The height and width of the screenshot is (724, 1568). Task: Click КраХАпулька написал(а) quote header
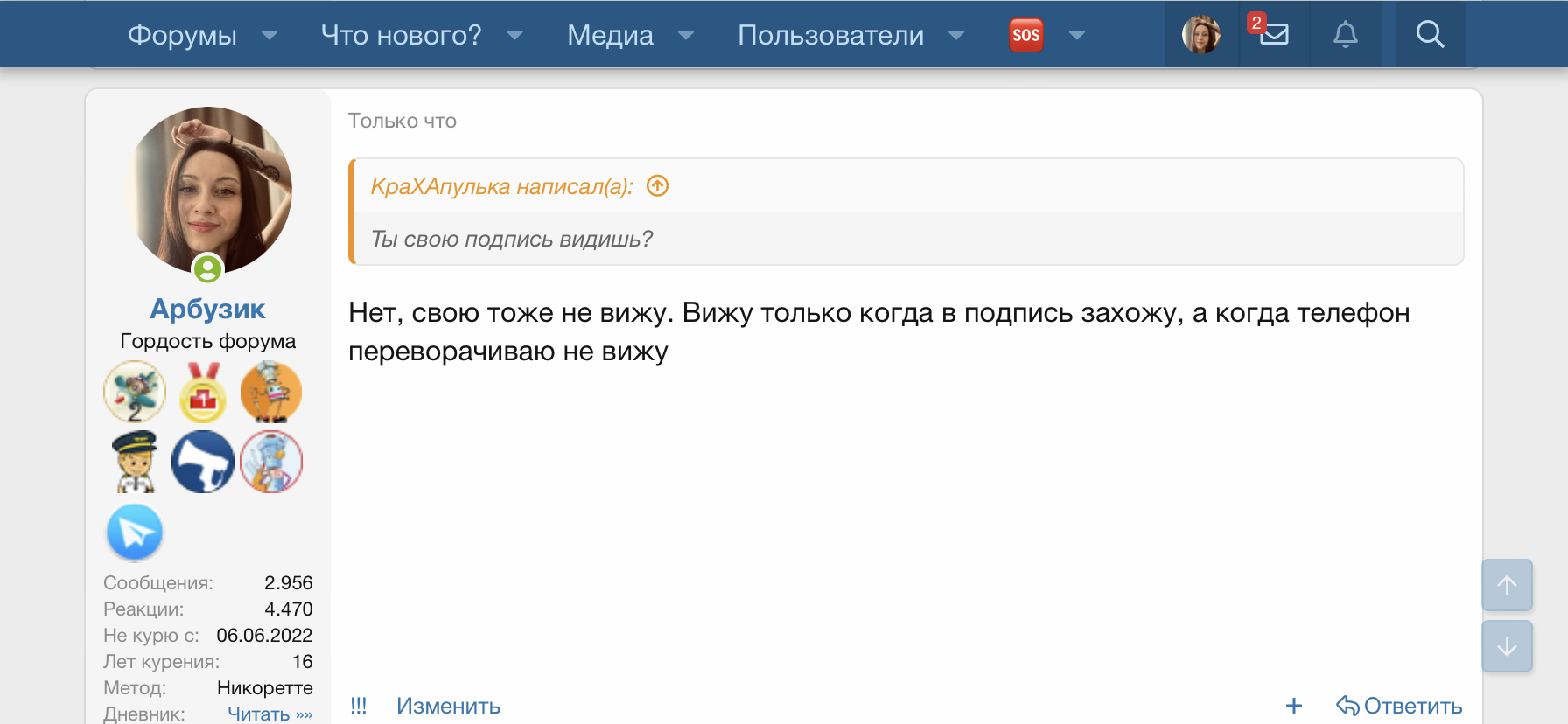point(501,186)
